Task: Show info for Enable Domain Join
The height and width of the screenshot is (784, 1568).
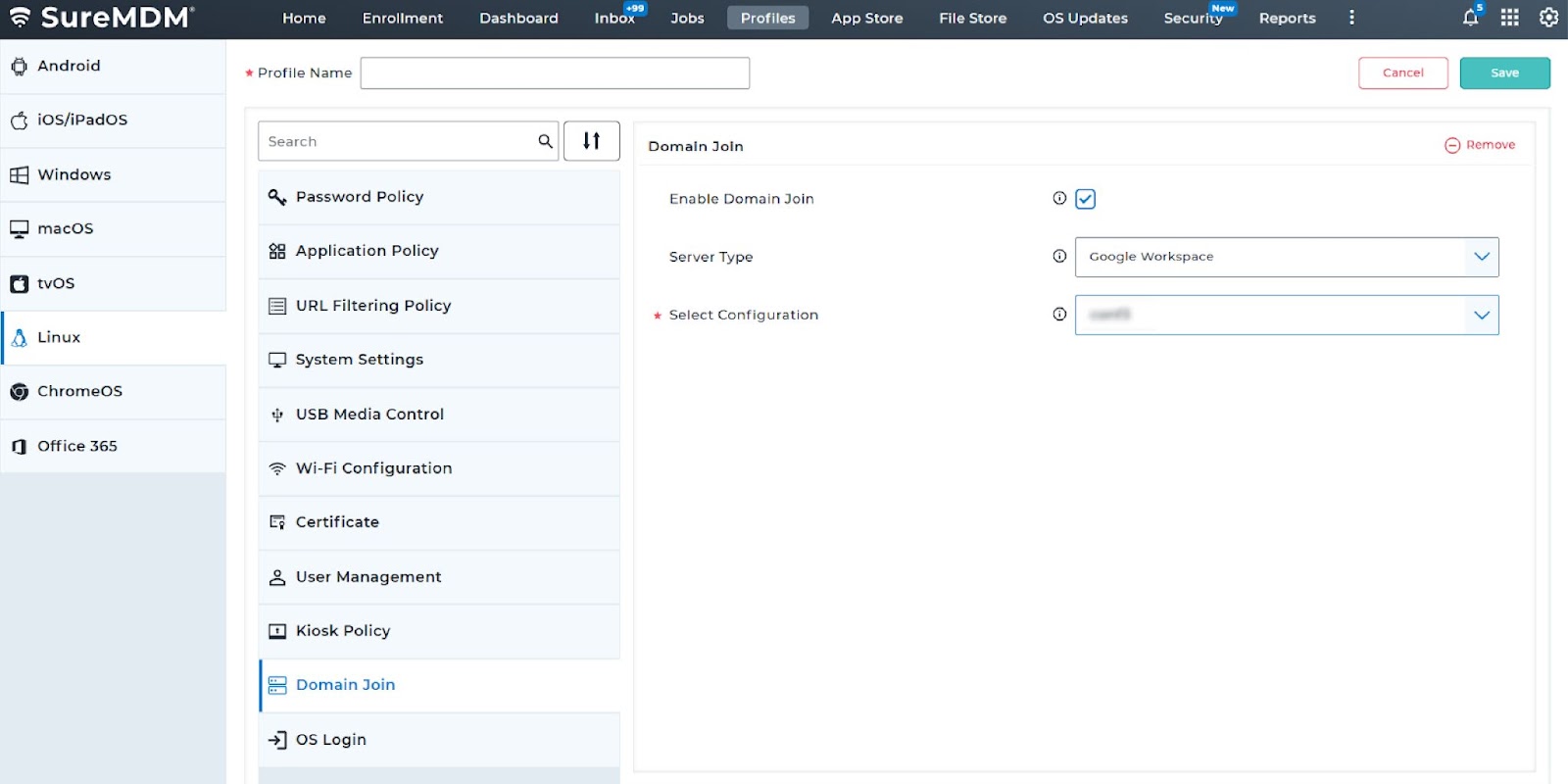Action: 1059,198
